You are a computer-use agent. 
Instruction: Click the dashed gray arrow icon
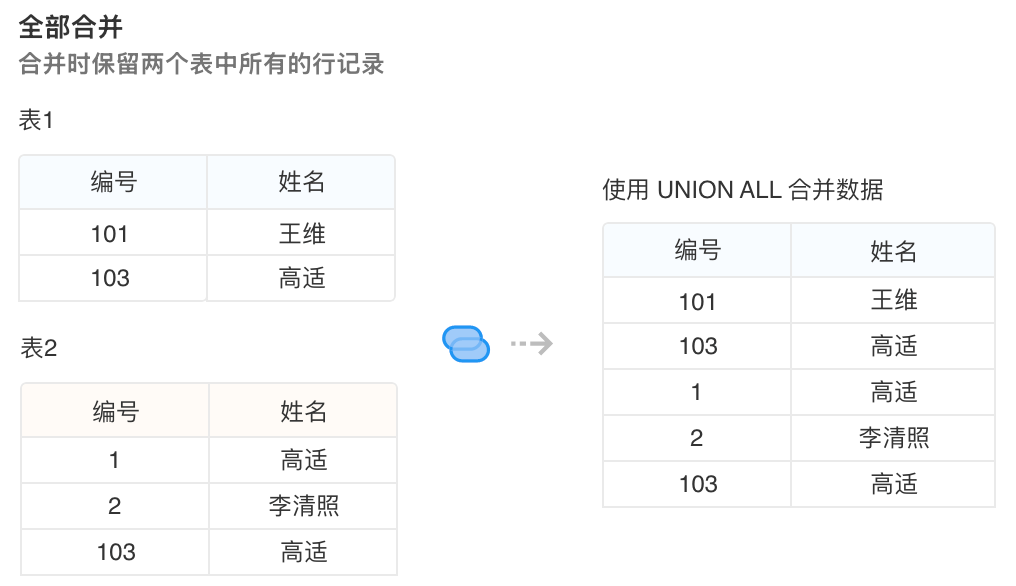tap(531, 344)
